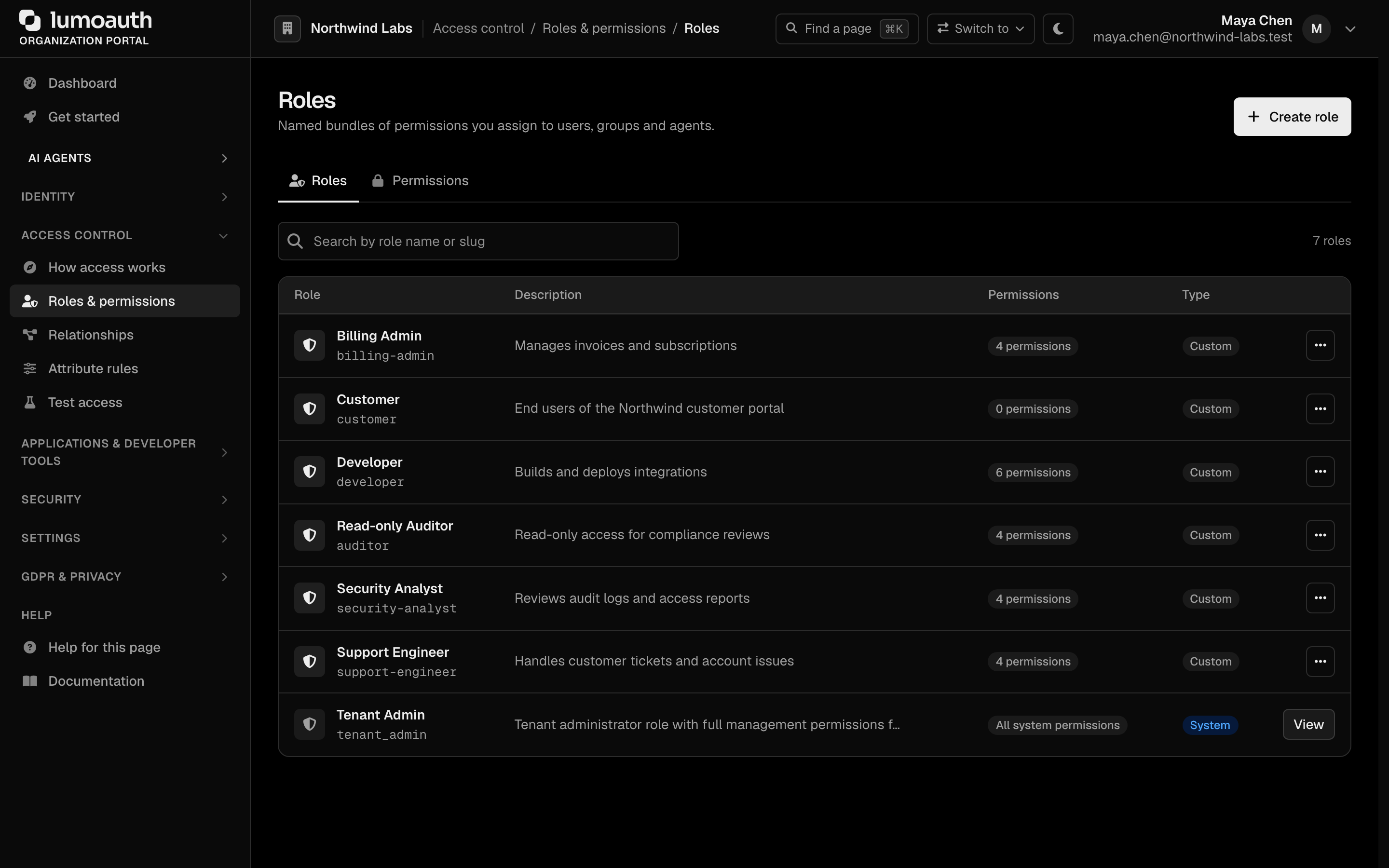The image size is (1389, 868).
Task: Expand the Security sidebar section
Action: click(124, 500)
